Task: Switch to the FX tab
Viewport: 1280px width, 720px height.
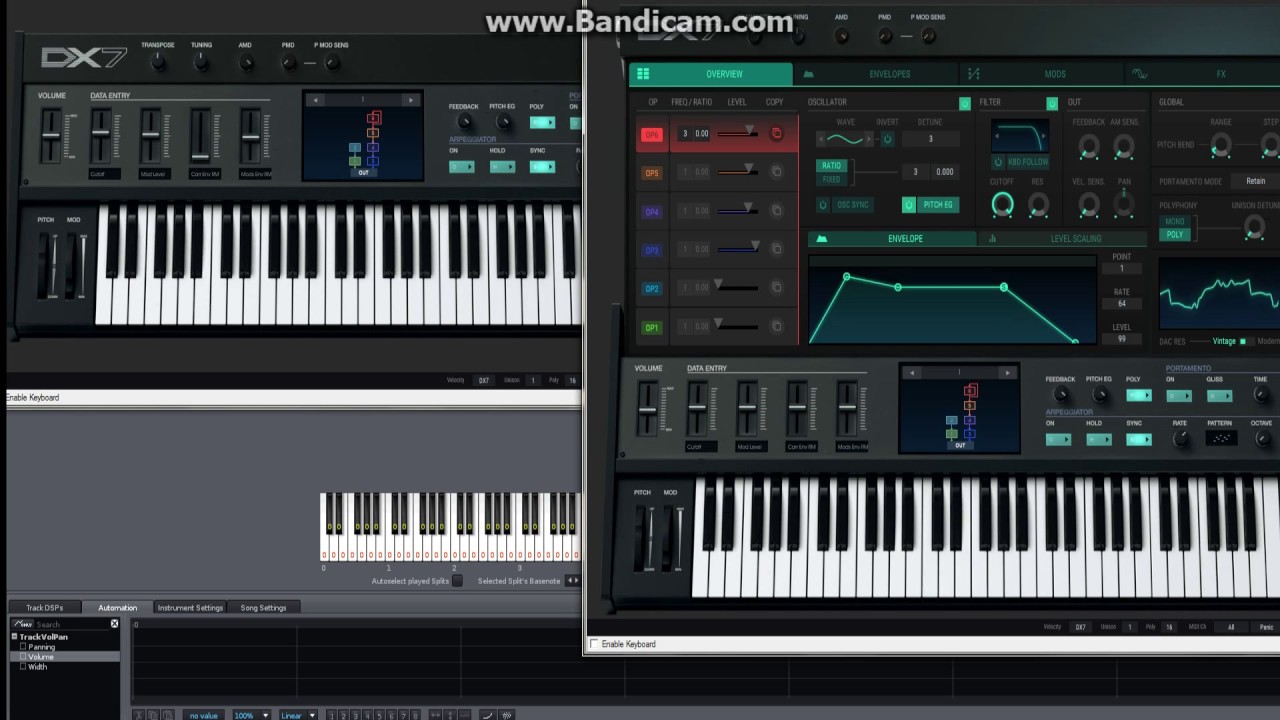Action: [1203, 74]
